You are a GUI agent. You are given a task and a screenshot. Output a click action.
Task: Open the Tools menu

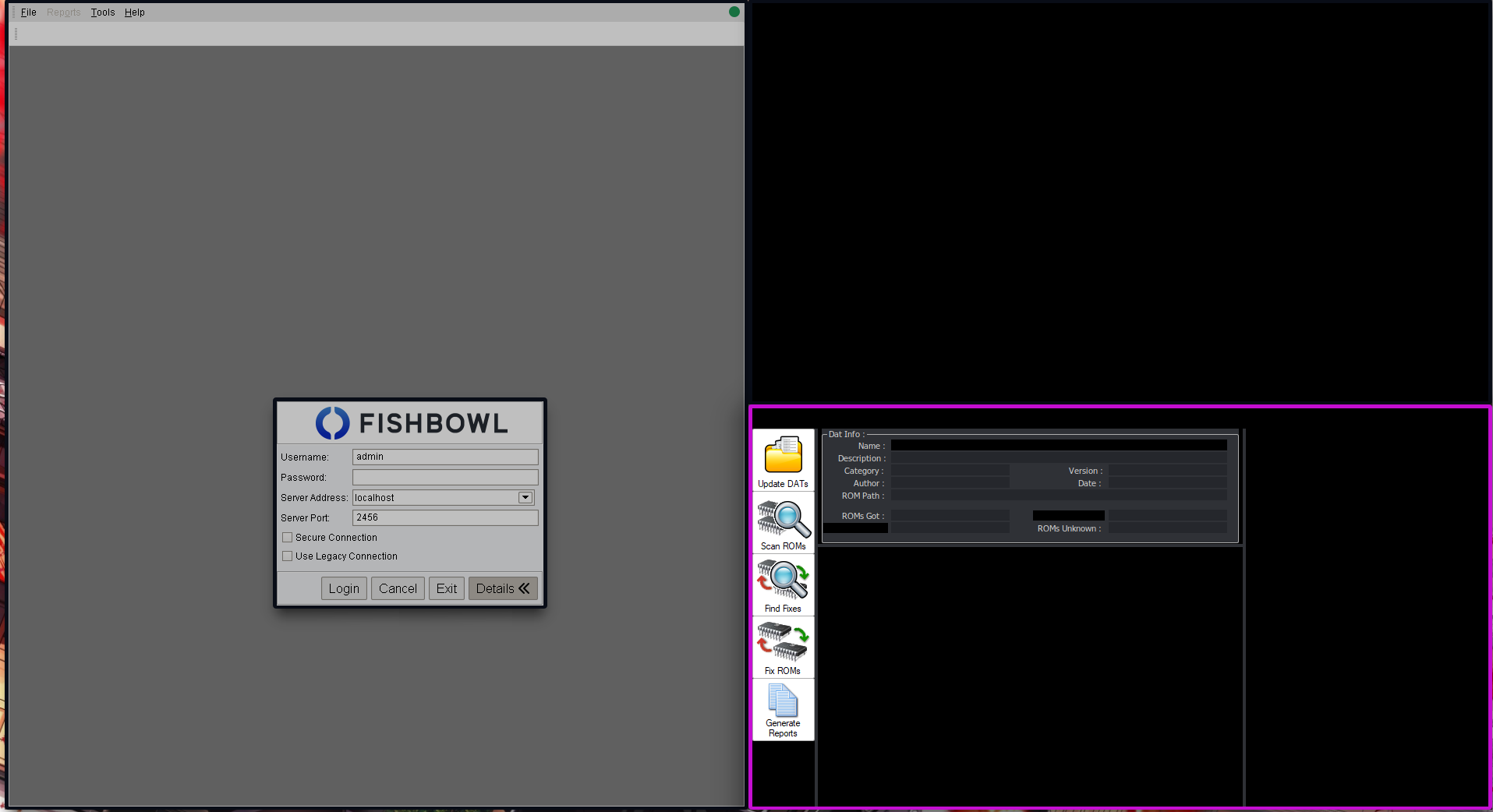pos(103,12)
